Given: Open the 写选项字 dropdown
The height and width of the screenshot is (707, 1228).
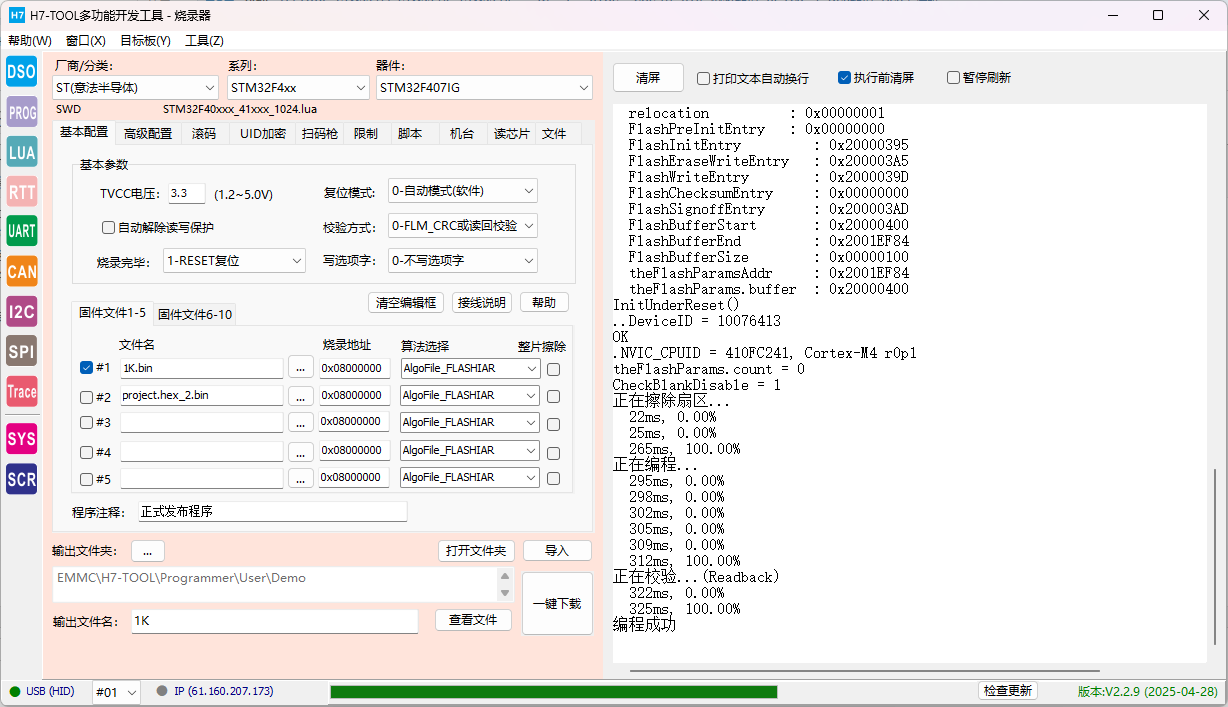Looking at the screenshot, I should point(463,261).
